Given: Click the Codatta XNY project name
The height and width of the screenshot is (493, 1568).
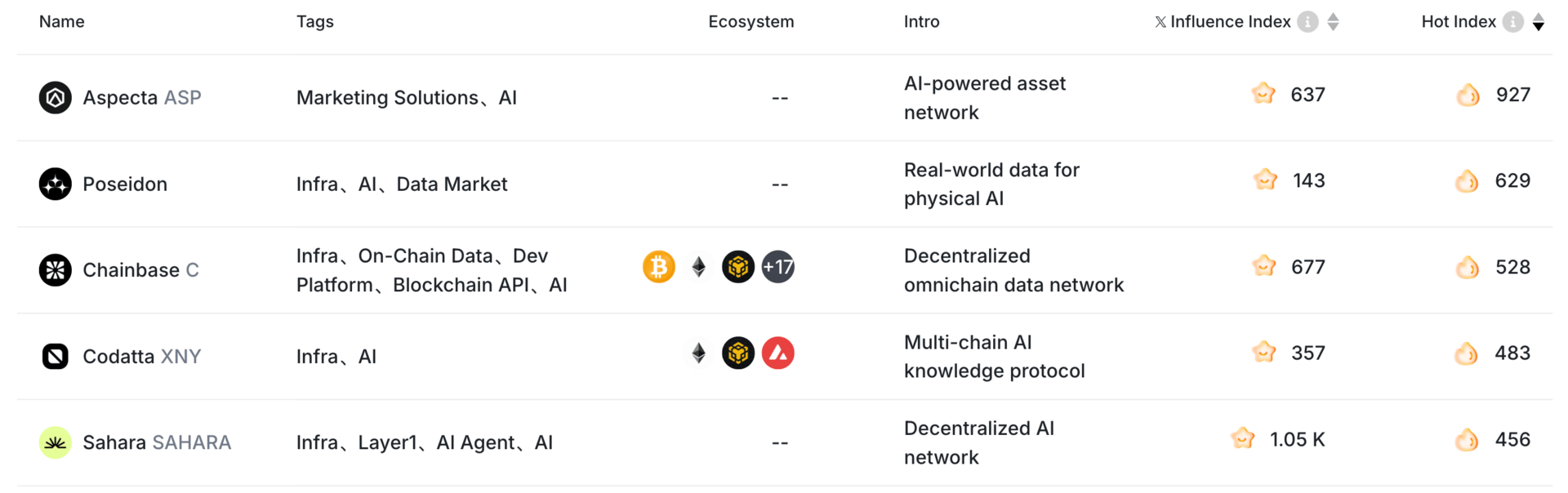Looking at the screenshot, I should 142,357.
